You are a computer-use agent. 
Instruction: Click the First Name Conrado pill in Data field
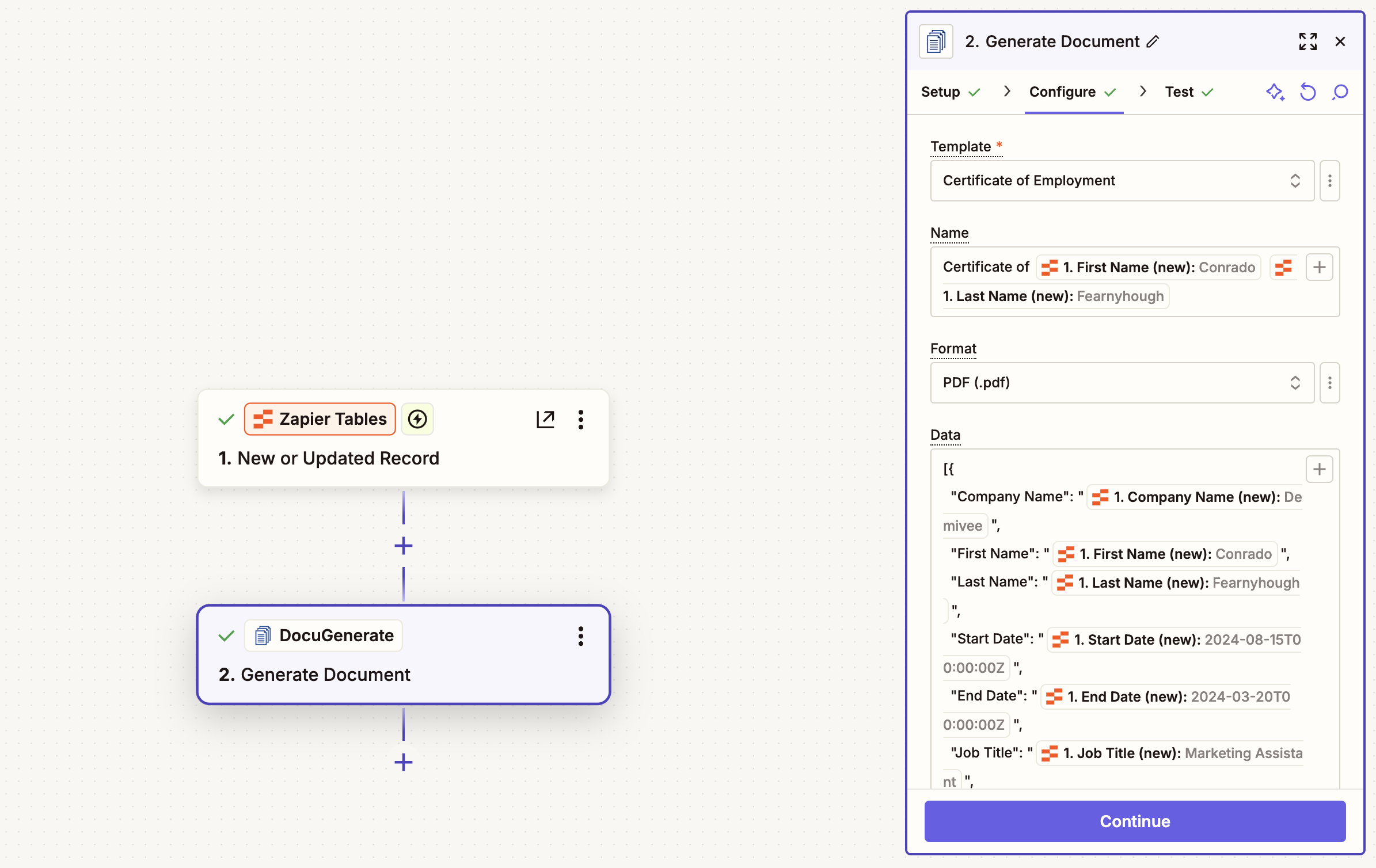pyautogui.click(x=1165, y=554)
